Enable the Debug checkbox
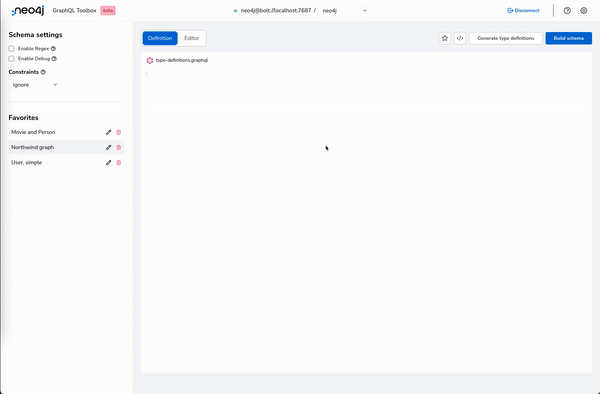600x394 pixels. coord(11,59)
